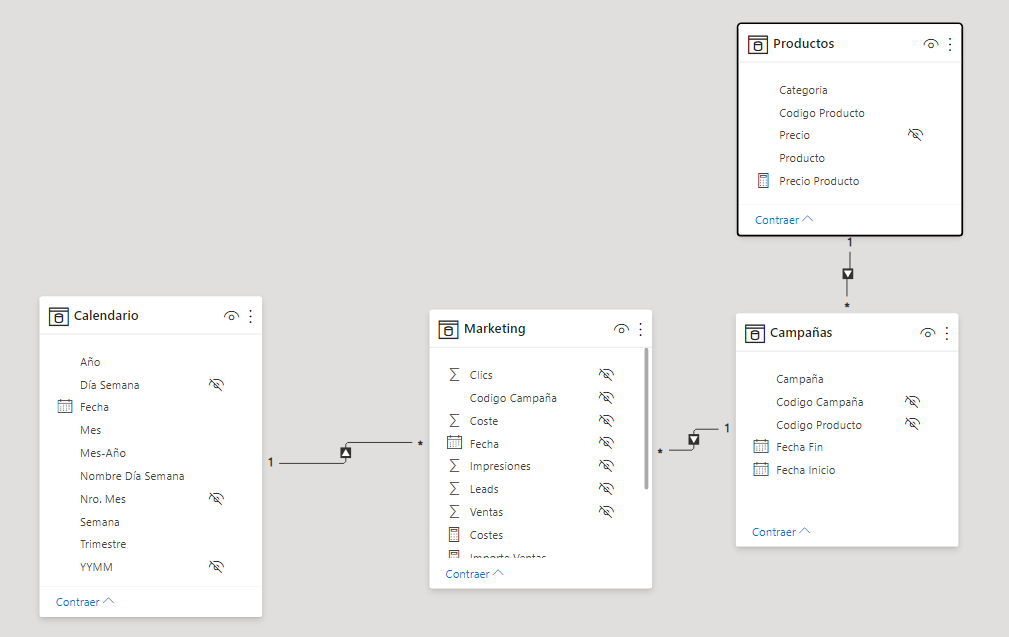Show the hidden Clics field

click(606, 375)
